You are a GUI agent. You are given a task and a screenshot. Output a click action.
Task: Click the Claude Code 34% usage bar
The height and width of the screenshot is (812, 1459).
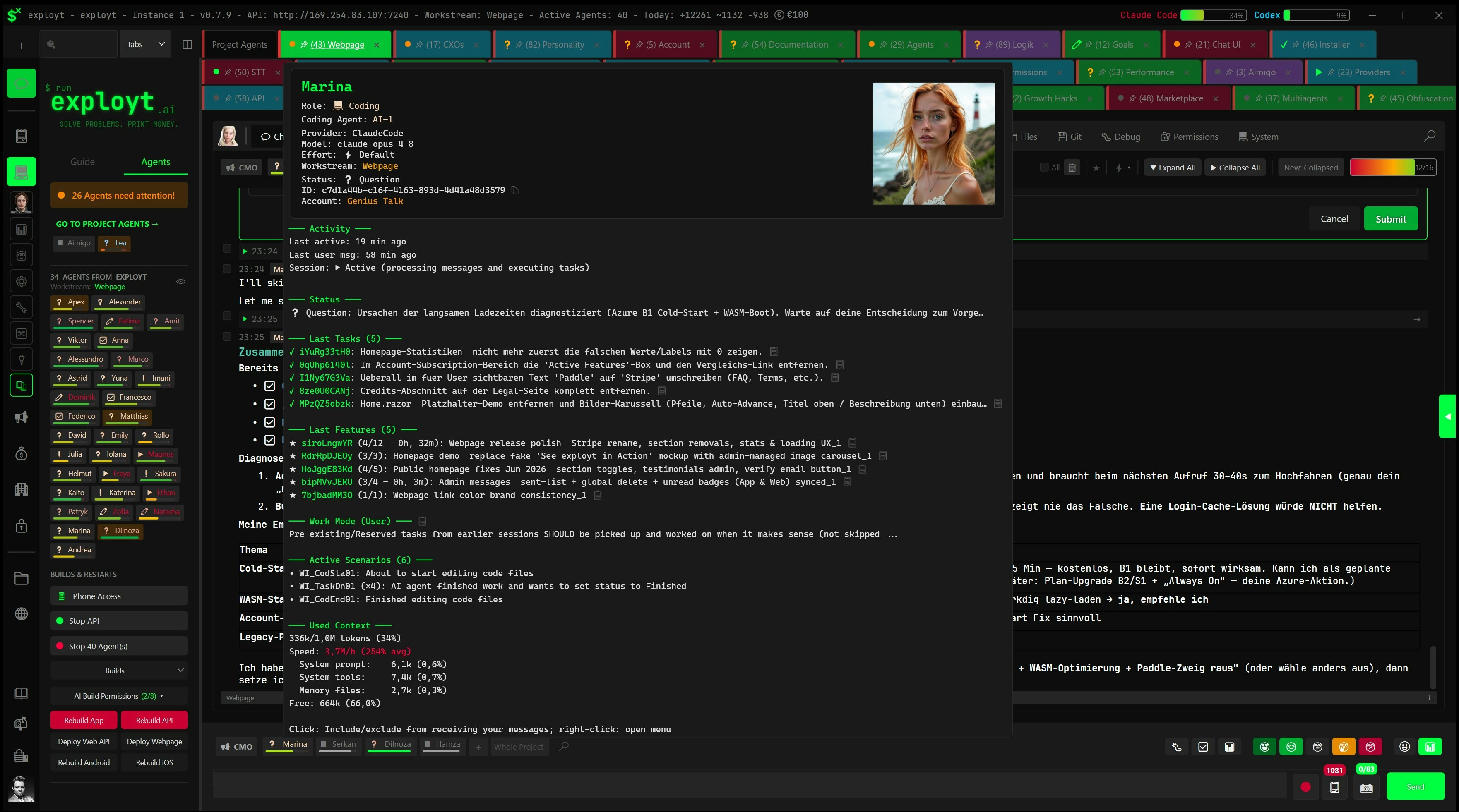point(1213,15)
